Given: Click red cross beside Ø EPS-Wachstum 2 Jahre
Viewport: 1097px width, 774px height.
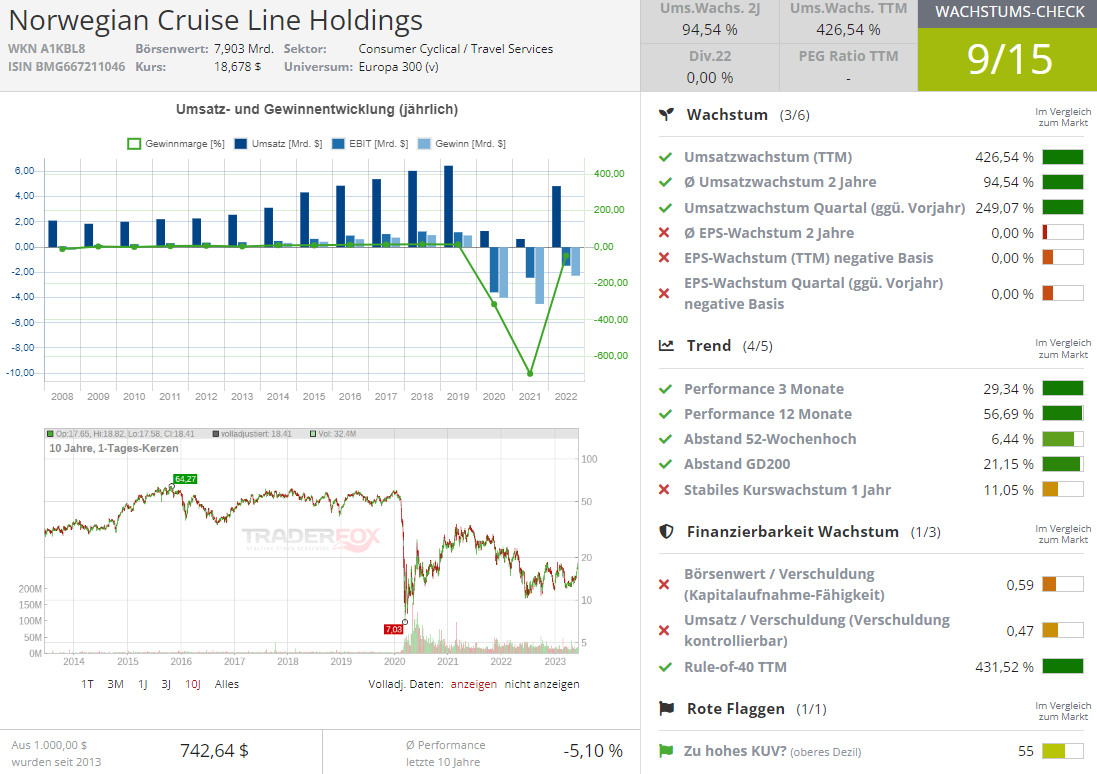Looking at the screenshot, I should 665,233.
